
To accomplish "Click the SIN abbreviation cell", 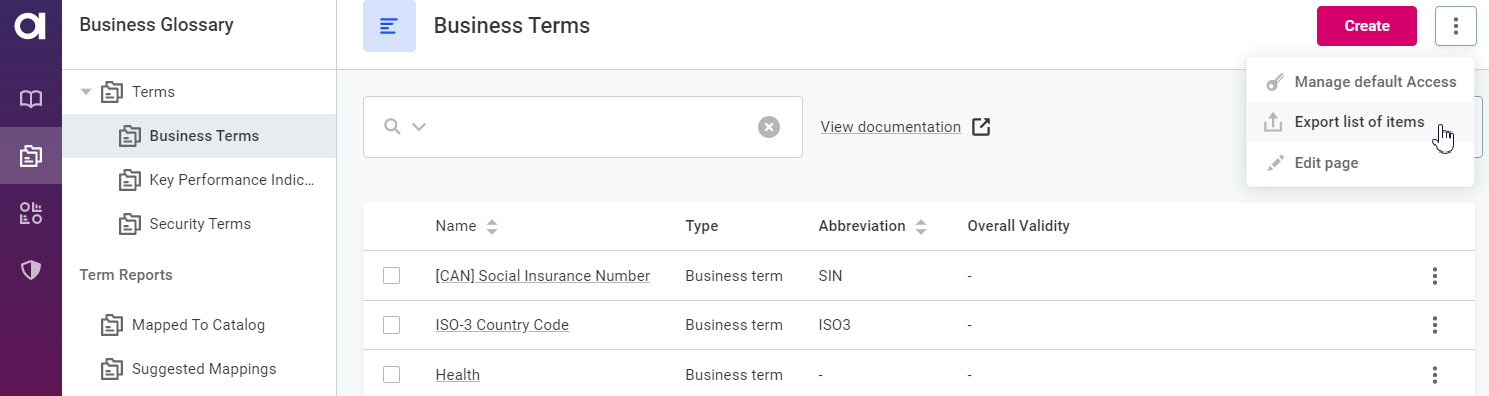I will pos(830,276).
